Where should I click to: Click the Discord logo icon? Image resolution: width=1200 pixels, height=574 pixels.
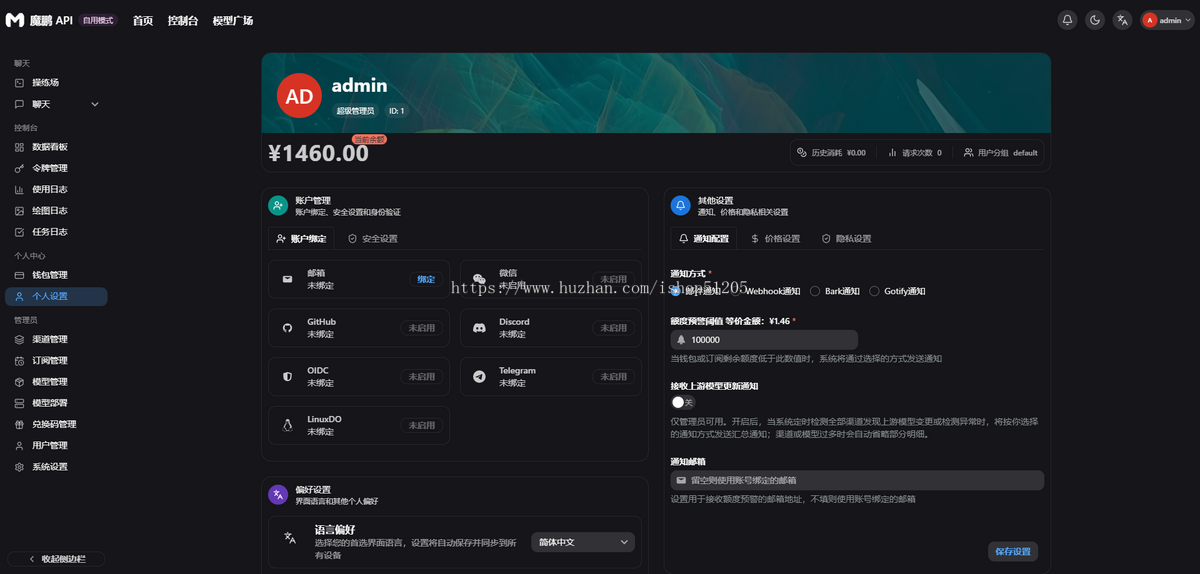click(x=480, y=328)
